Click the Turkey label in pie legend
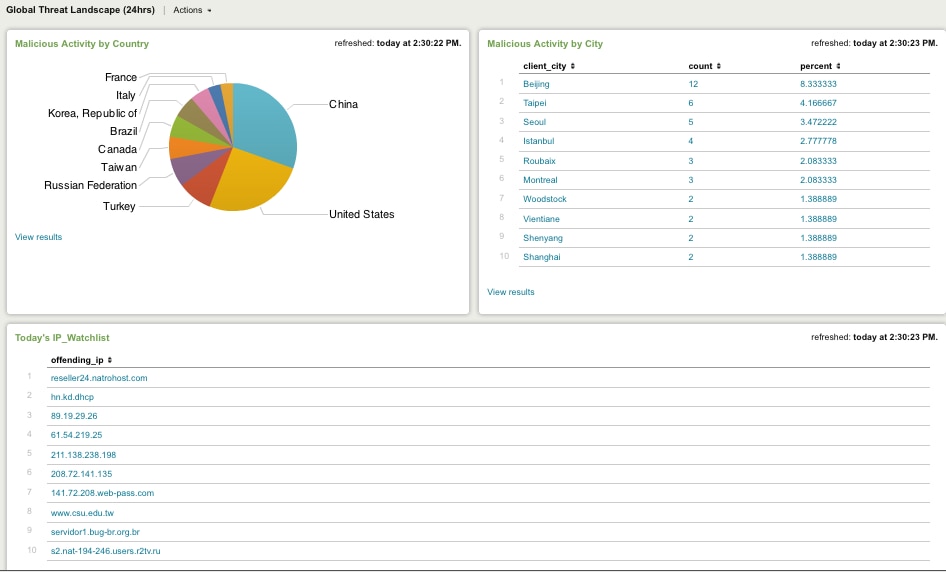Viewport: 946px width, 572px height. 119,207
